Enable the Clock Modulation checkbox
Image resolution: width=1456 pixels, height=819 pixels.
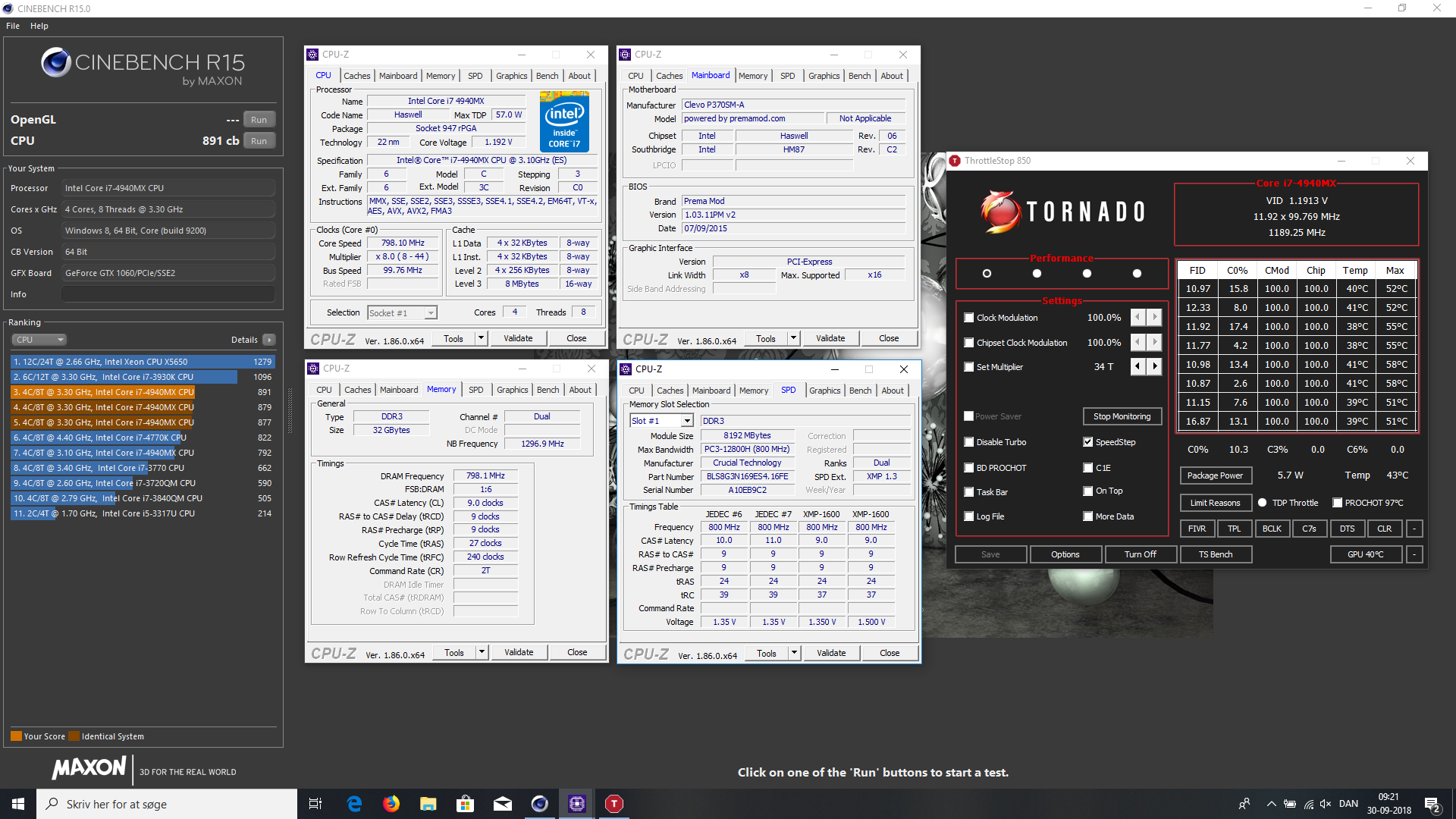point(968,318)
